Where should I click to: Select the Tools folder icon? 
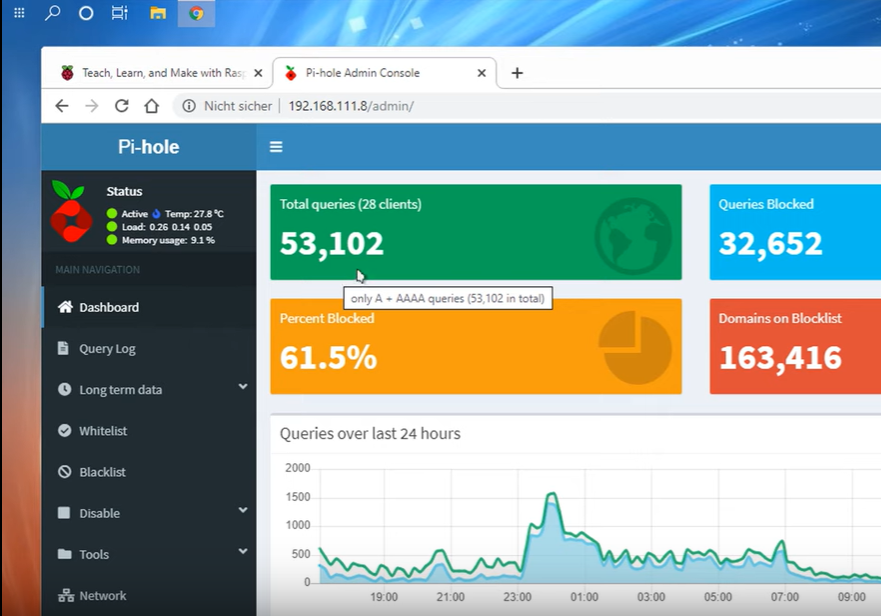pyautogui.click(x=65, y=554)
